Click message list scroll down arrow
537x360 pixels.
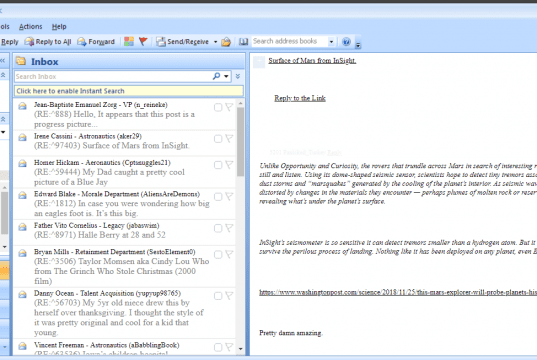pos(240,349)
